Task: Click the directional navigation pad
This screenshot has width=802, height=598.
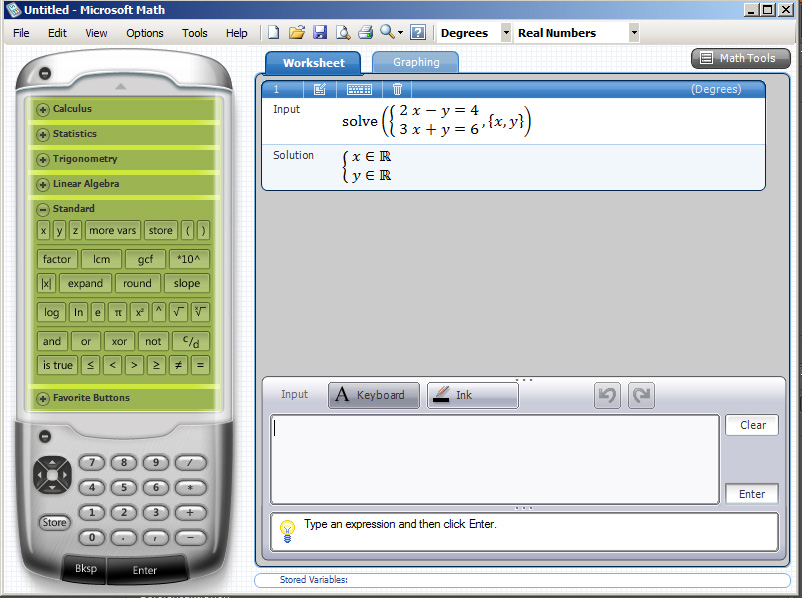Action: [52, 475]
